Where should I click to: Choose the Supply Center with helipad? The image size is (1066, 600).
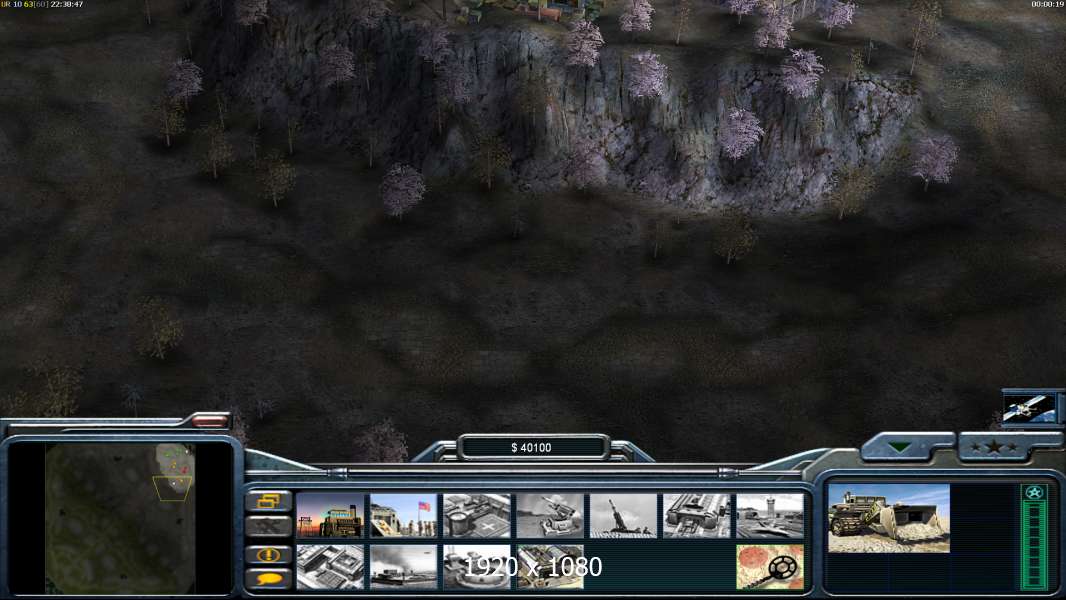pos(477,516)
